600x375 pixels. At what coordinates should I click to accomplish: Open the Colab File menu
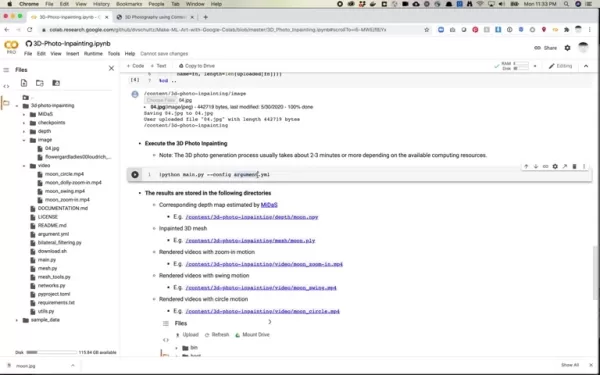[28, 54]
